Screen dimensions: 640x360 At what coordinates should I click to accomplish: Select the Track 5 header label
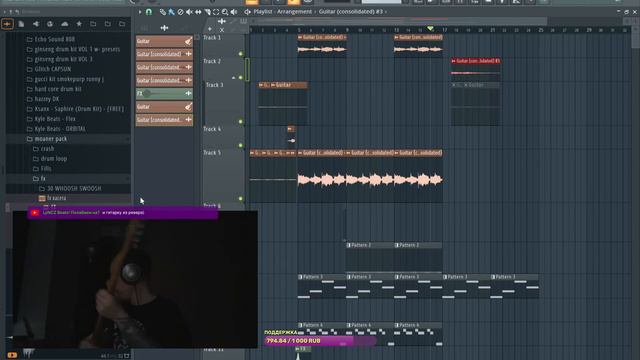pyautogui.click(x=212, y=153)
